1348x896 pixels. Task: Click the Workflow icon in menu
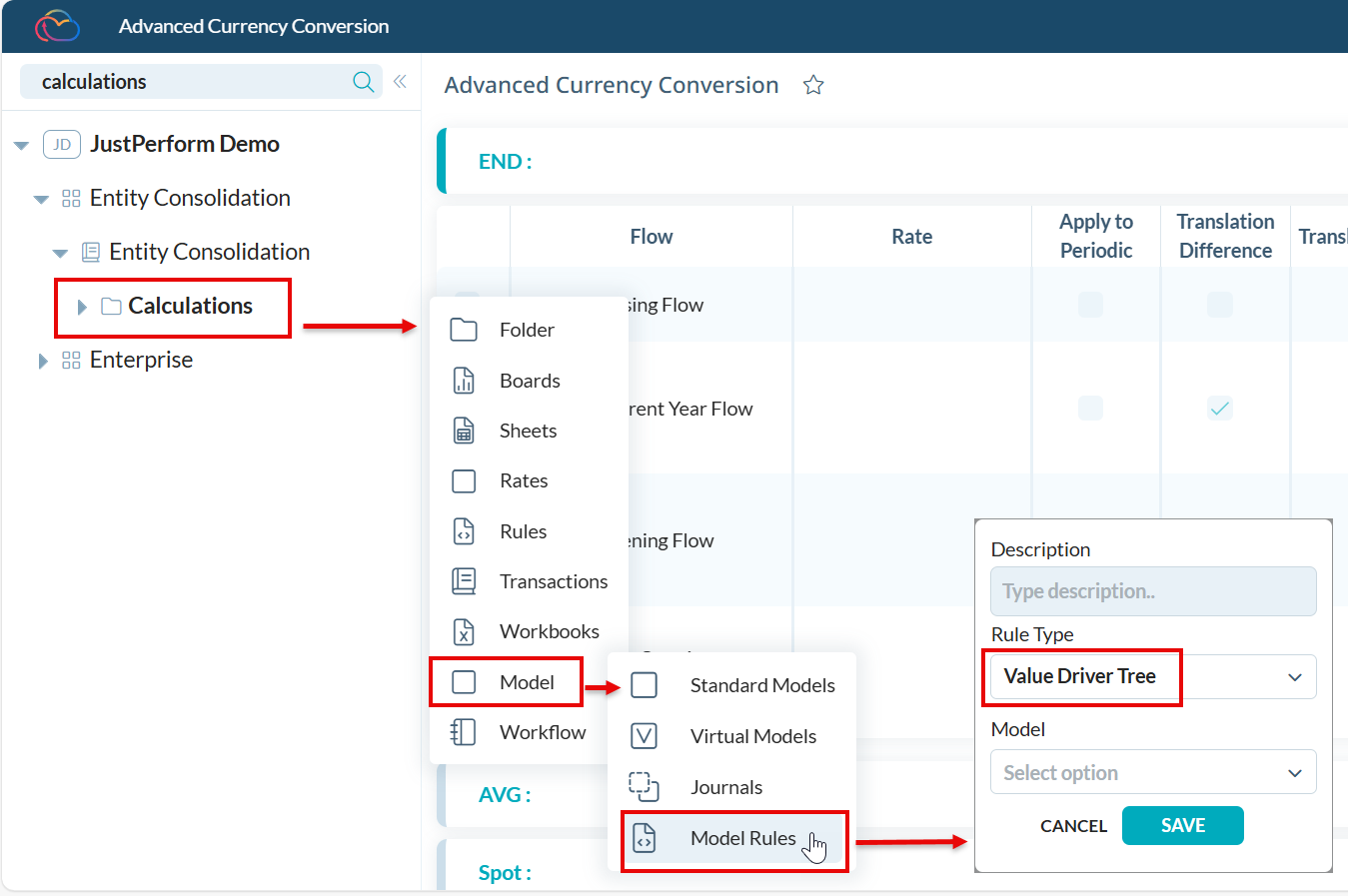pos(464,732)
